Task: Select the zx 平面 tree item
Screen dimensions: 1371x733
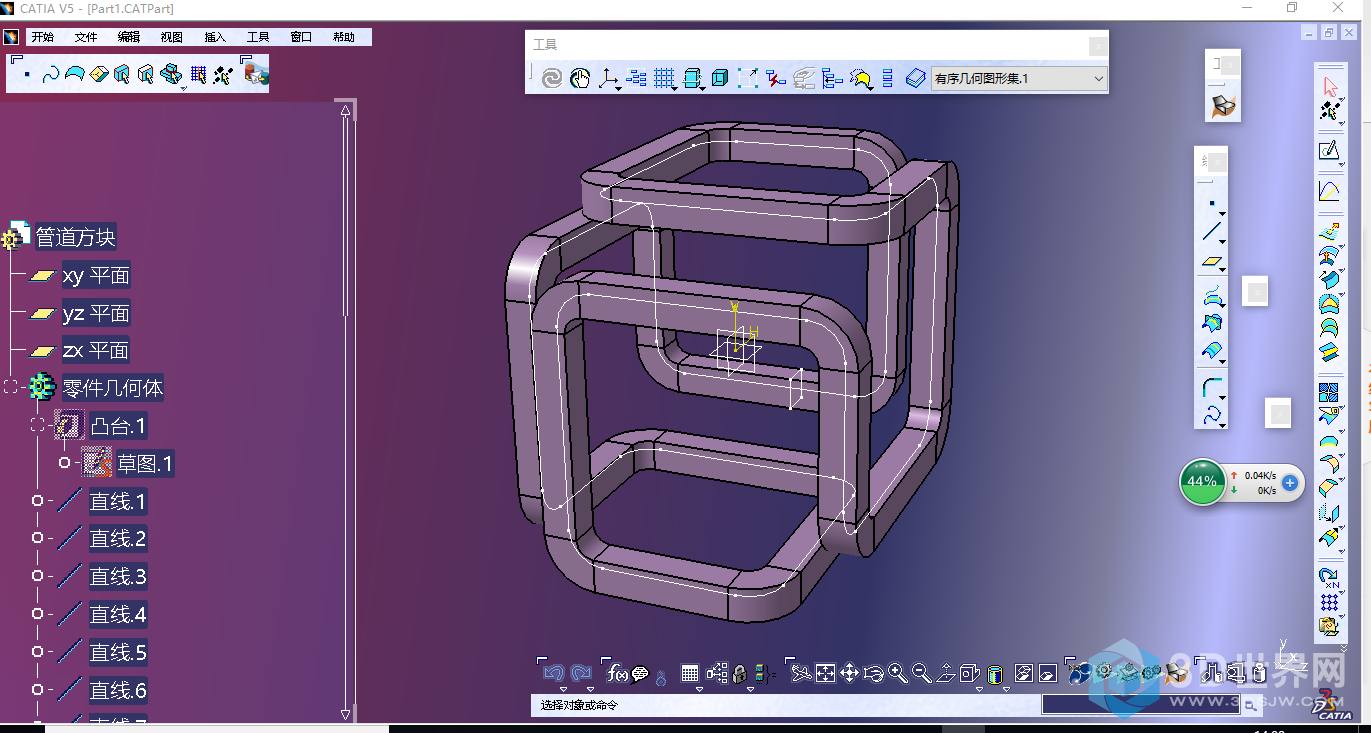Action: 96,351
